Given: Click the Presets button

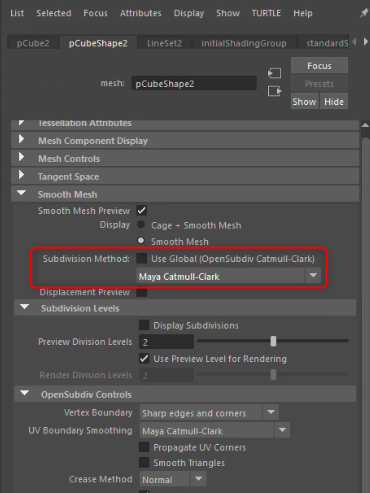Looking at the screenshot, I should click(319, 84).
